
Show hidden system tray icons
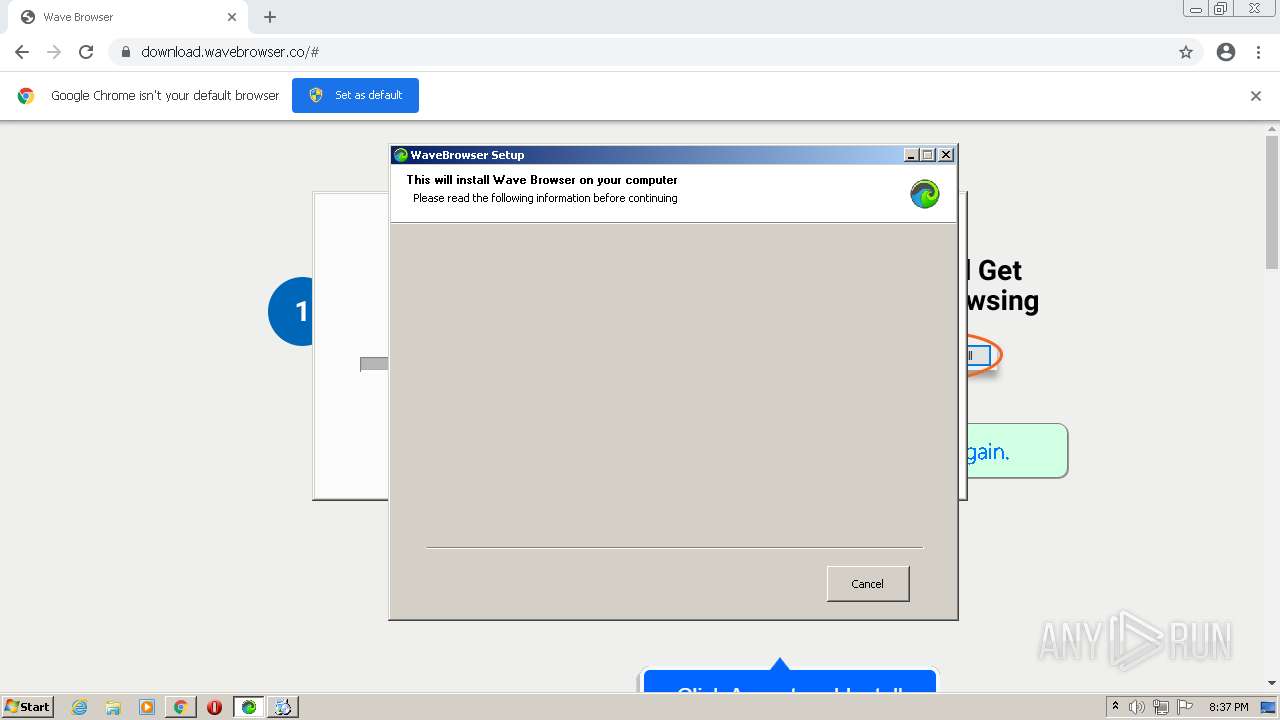[x=1115, y=707]
